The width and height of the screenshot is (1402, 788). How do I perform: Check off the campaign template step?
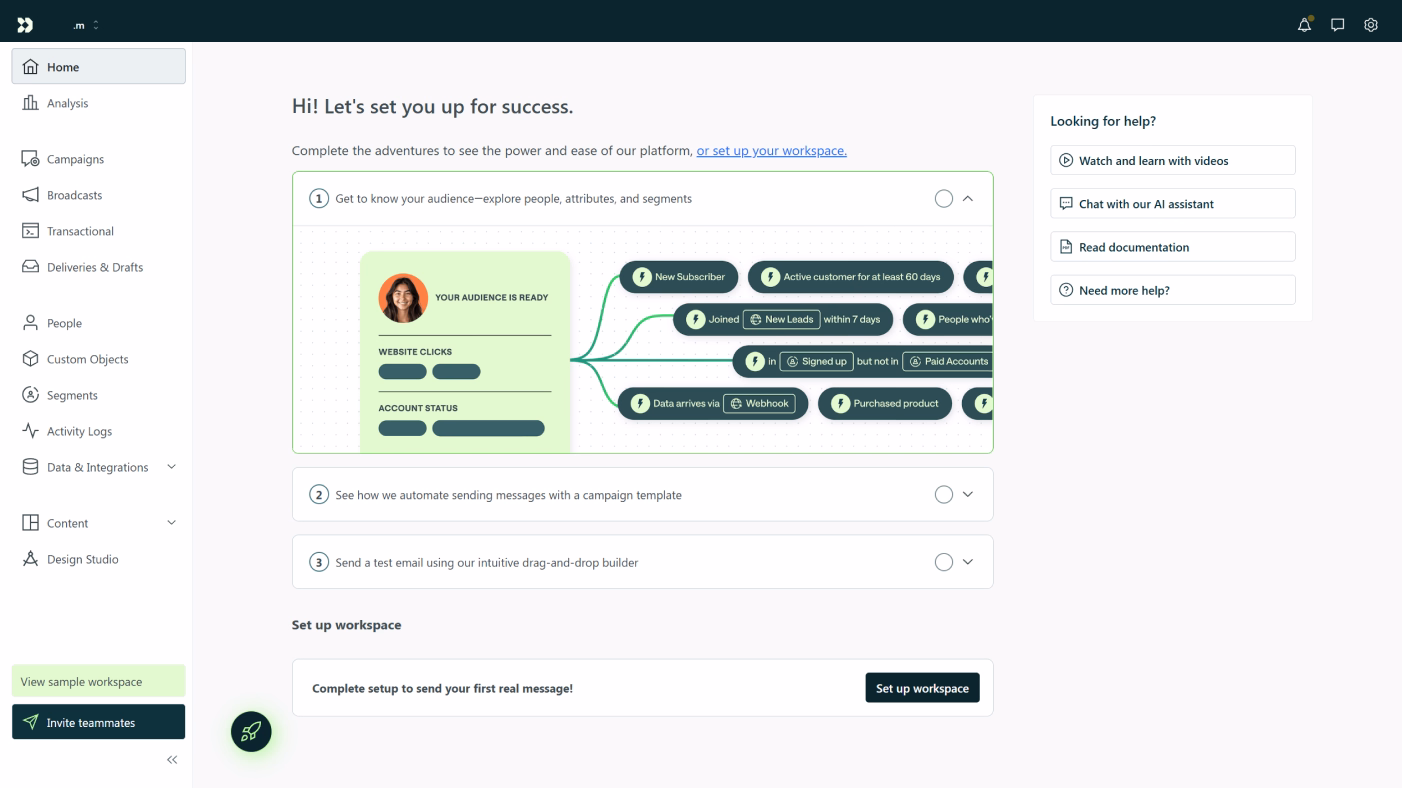[943, 493]
